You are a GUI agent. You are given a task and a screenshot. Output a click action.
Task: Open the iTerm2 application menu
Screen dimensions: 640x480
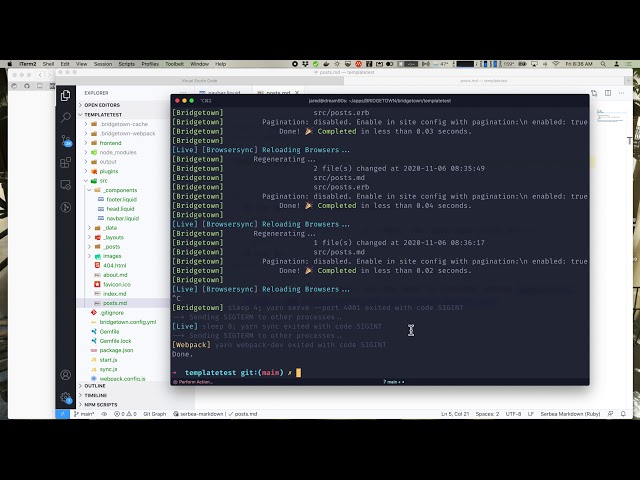pos(28,64)
